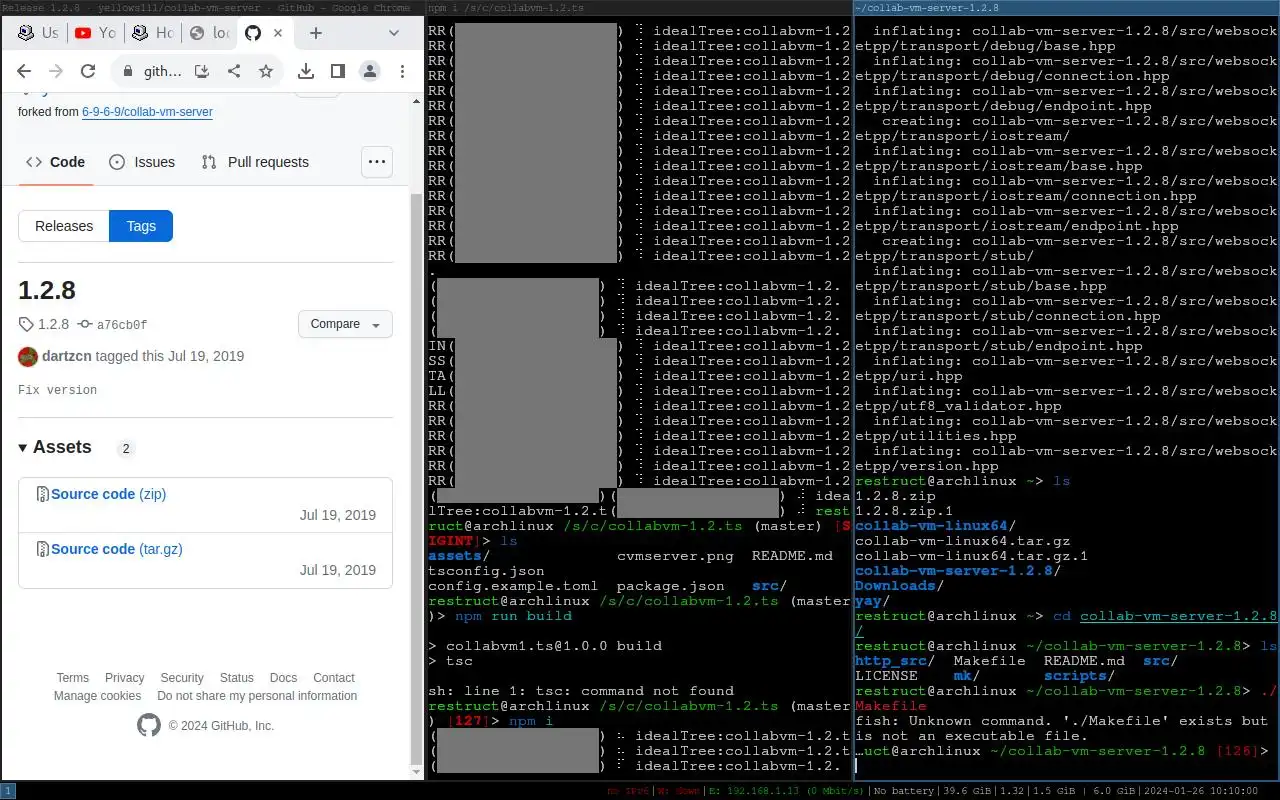Open the 1.2.8 release title
The image size is (1280, 800).
[47, 290]
